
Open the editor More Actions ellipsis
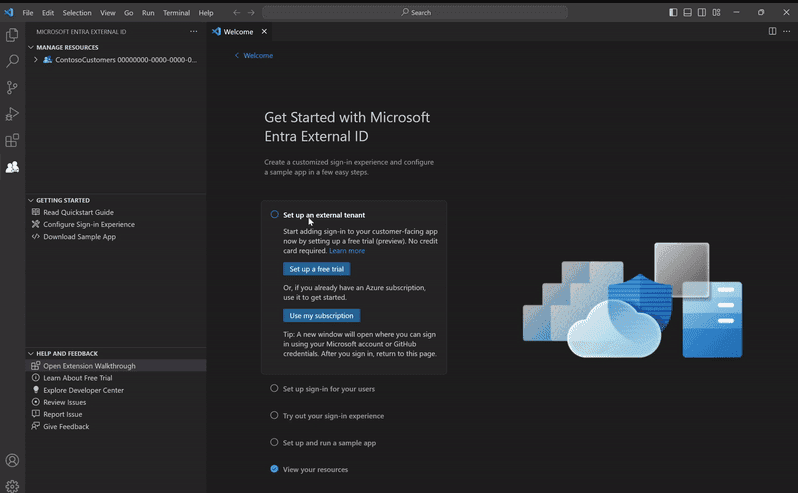(787, 32)
